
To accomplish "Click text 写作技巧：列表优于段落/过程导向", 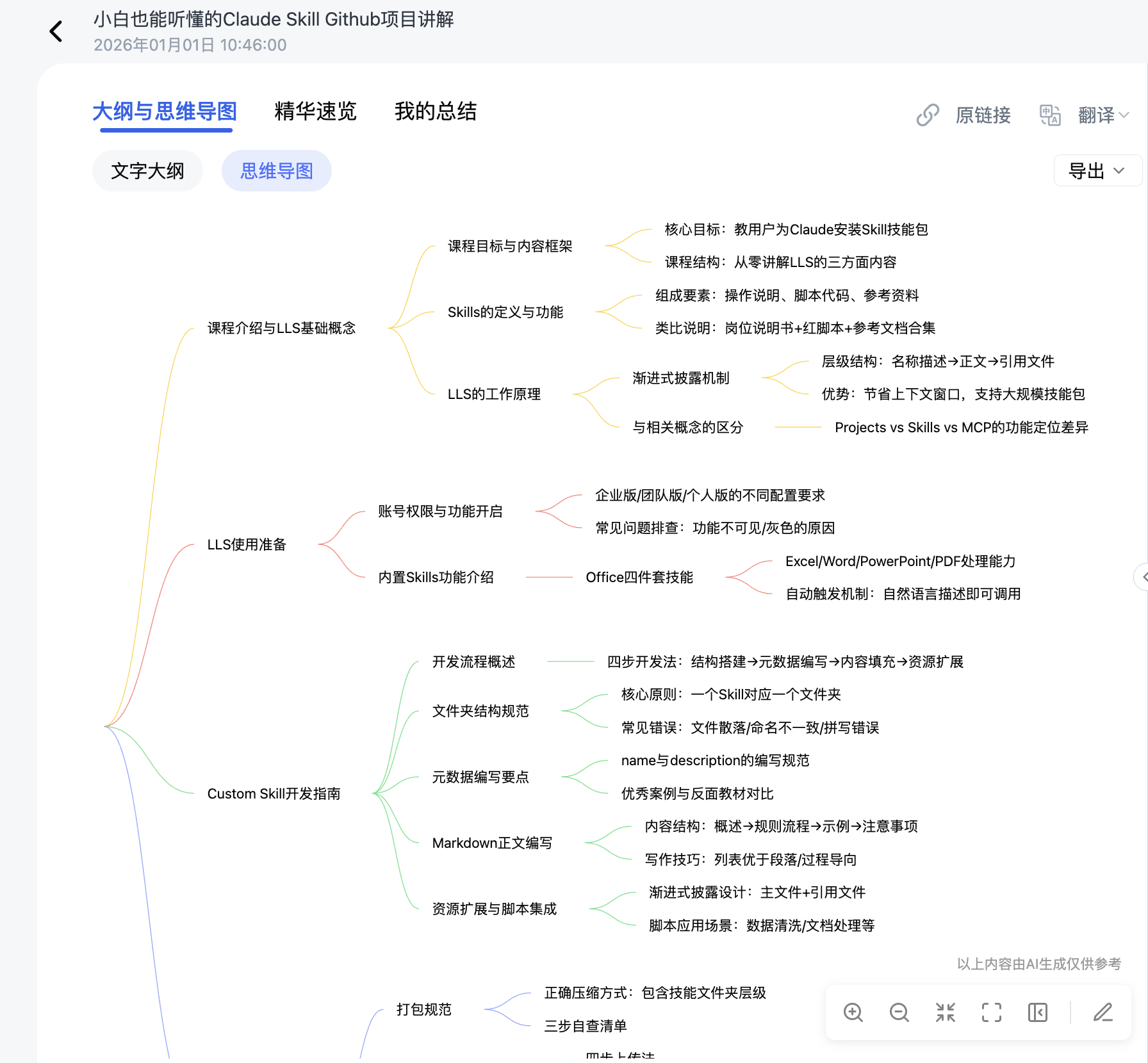I will (x=750, y=859).
